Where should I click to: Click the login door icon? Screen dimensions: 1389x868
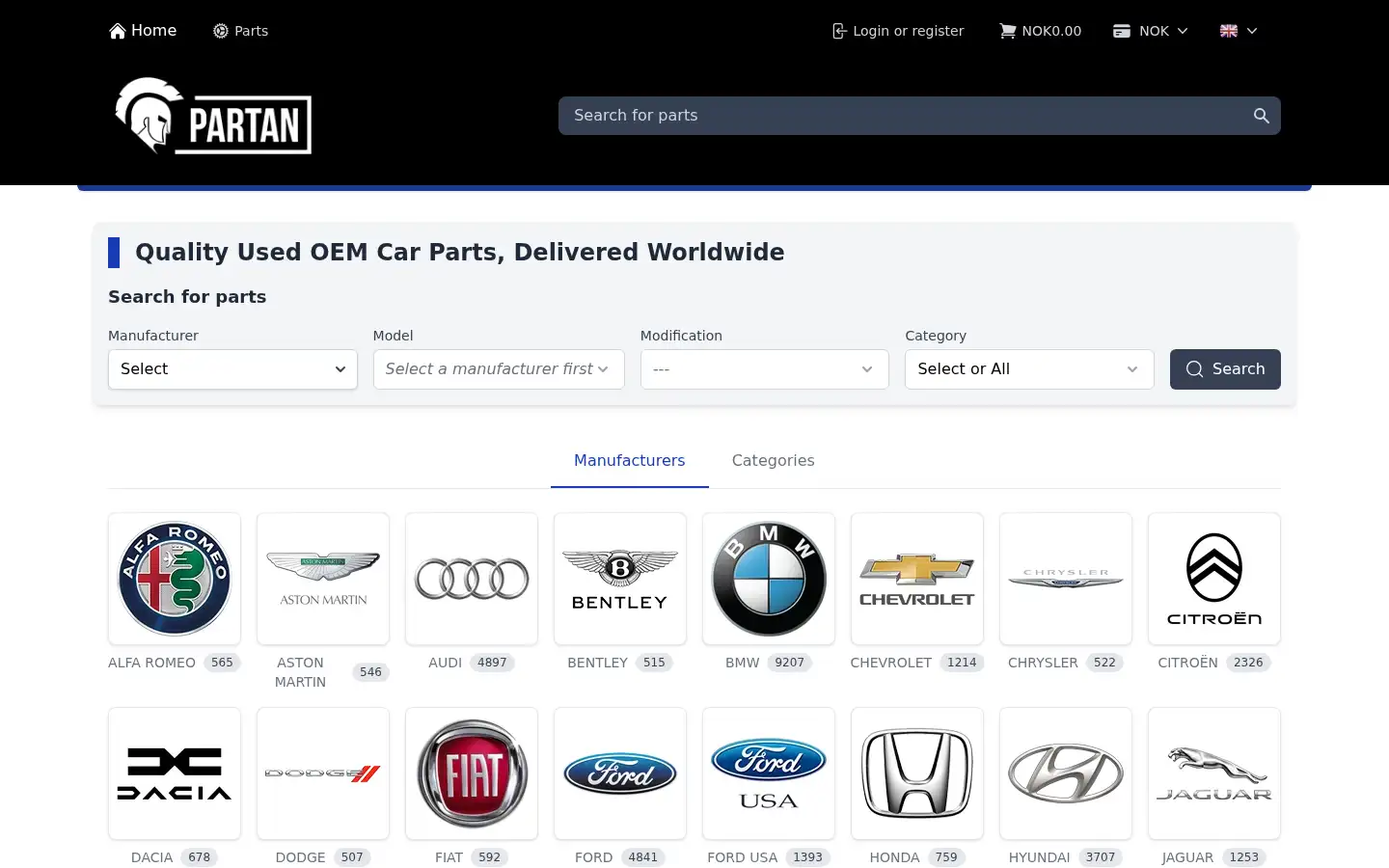point(839,31)
